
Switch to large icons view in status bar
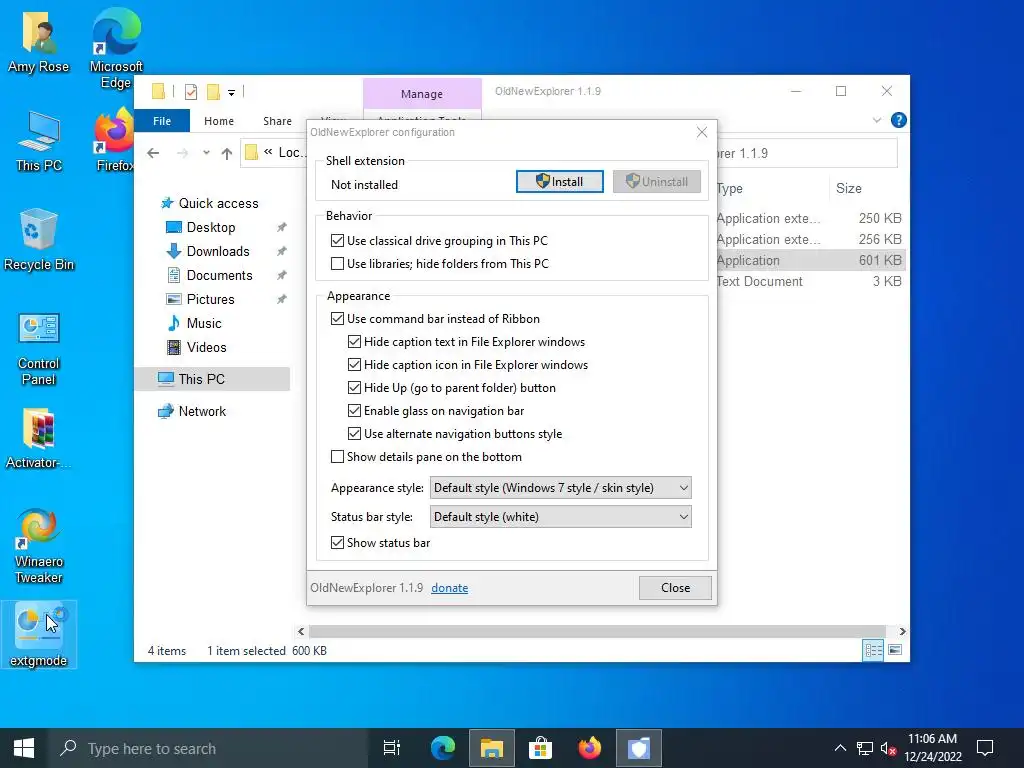click(x=895, y=650)
